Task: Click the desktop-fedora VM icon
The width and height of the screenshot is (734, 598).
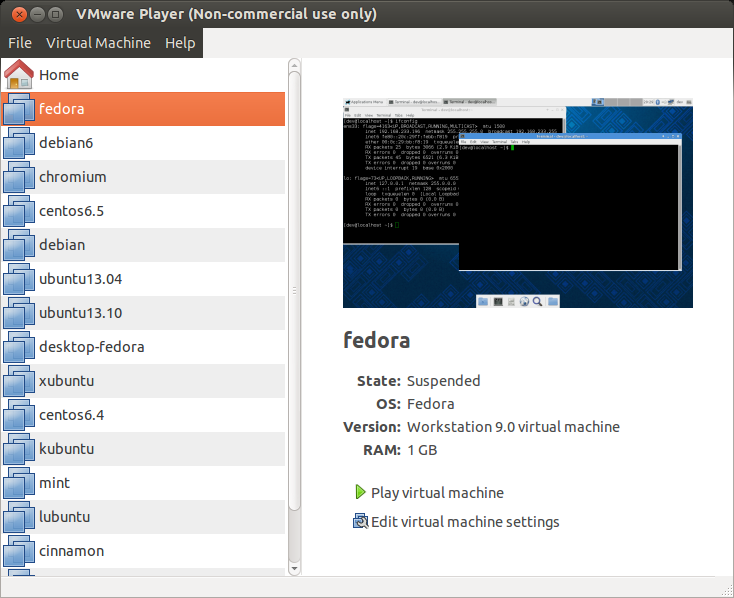Action: (x=19, y=347)
